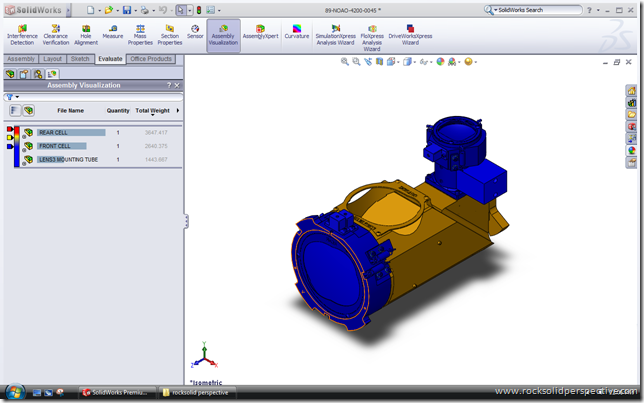This screenshot has height=403, width=644.
Task: Adjust the yellow color slider marker
Action: pos(10,137)
